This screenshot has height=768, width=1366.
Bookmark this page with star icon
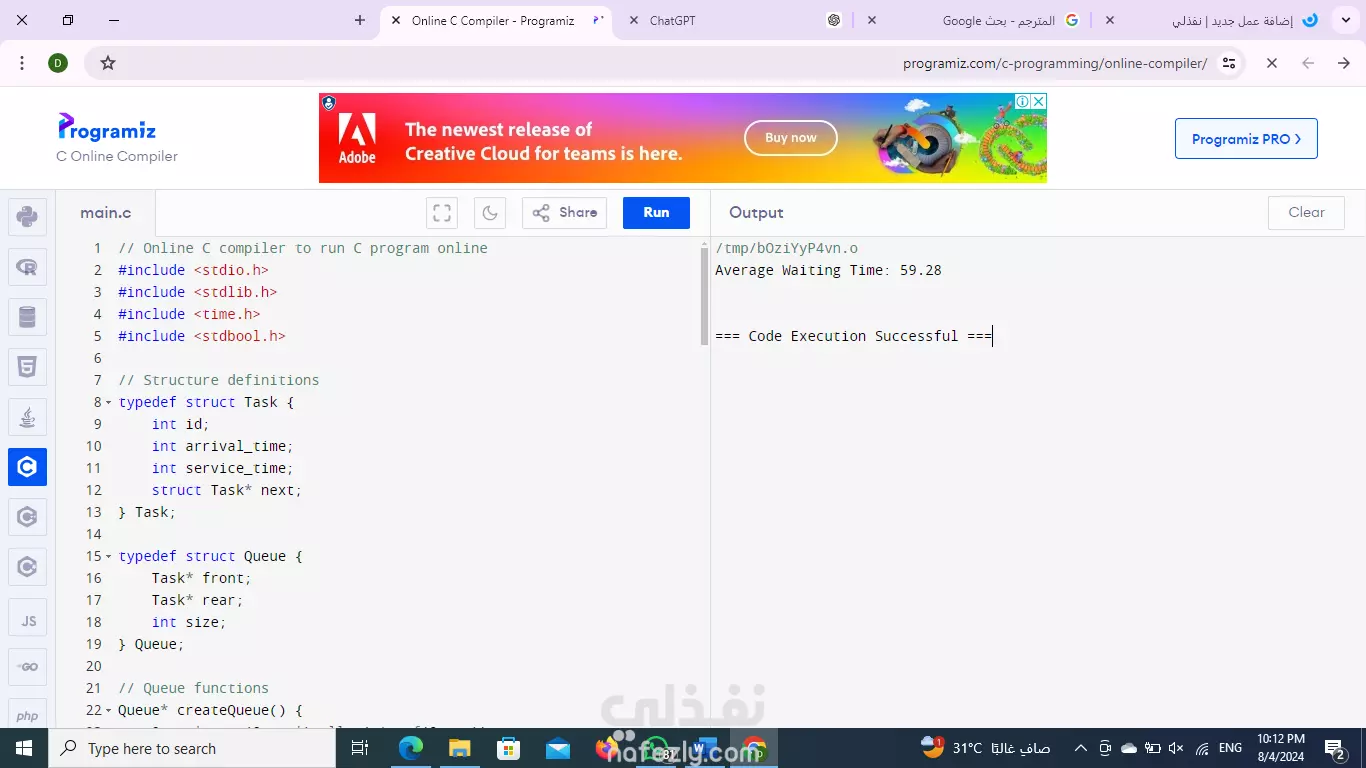108,63
